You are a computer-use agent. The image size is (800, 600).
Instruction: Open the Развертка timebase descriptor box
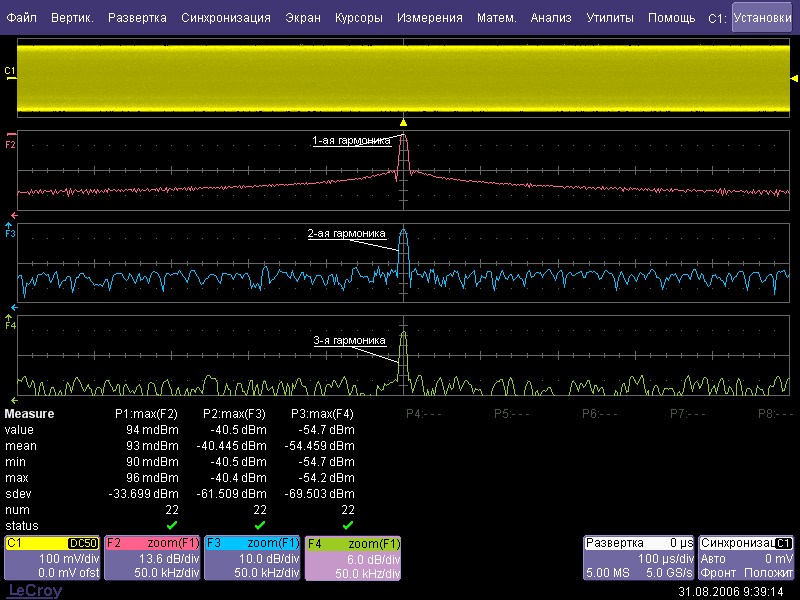coord(638,558)
